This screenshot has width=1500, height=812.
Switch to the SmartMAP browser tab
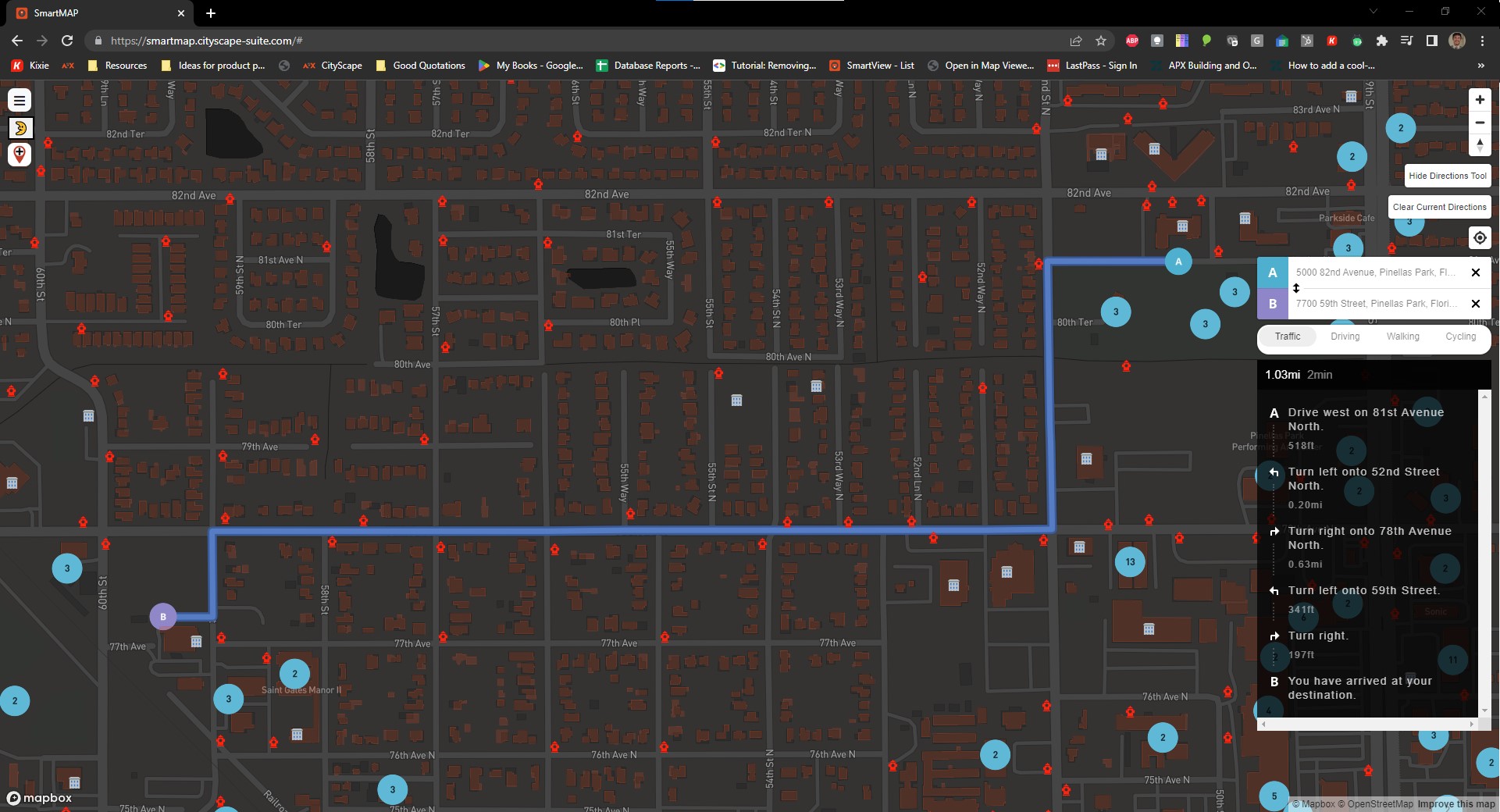tap(94, 13)
